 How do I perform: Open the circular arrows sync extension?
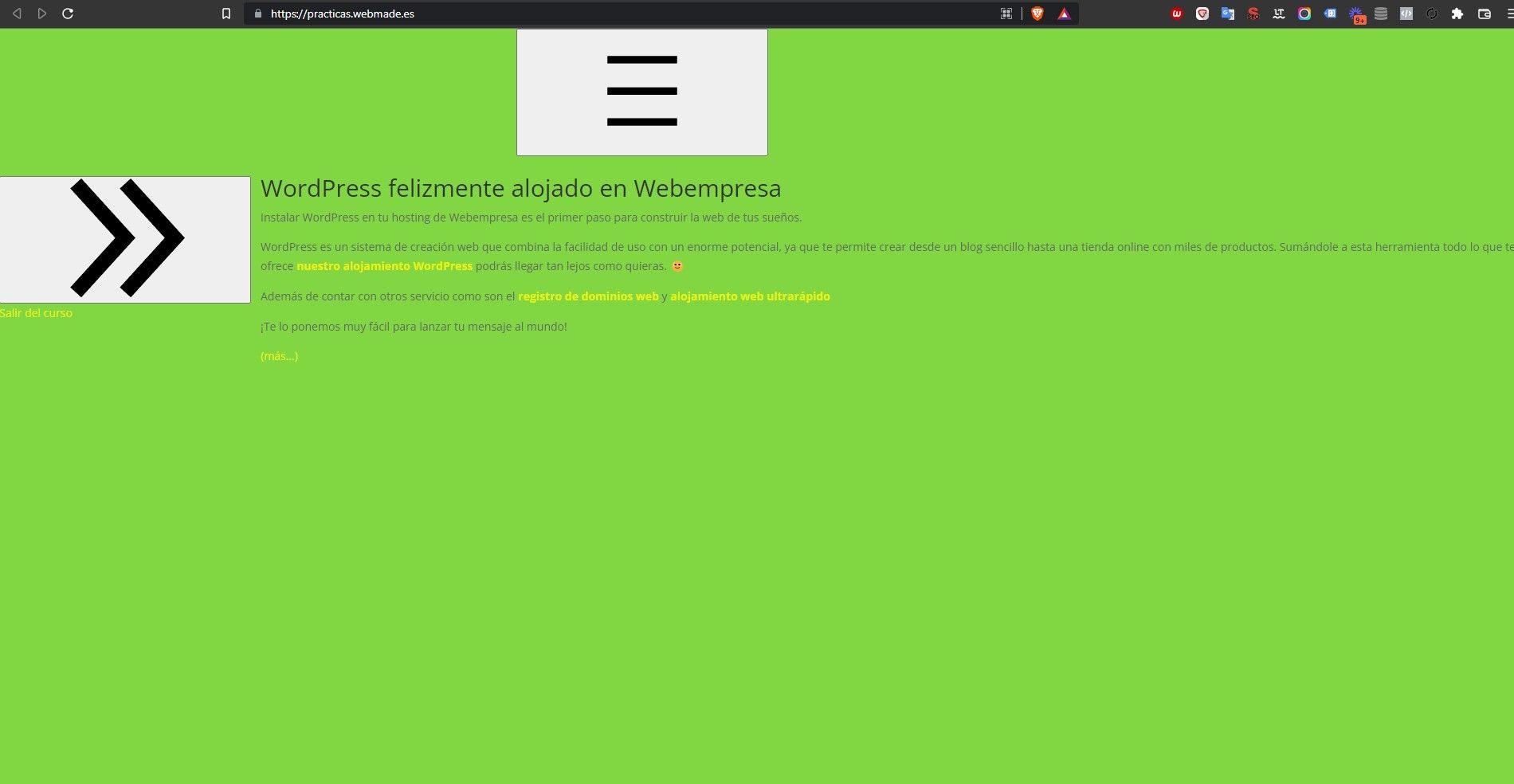[1432, 14]
